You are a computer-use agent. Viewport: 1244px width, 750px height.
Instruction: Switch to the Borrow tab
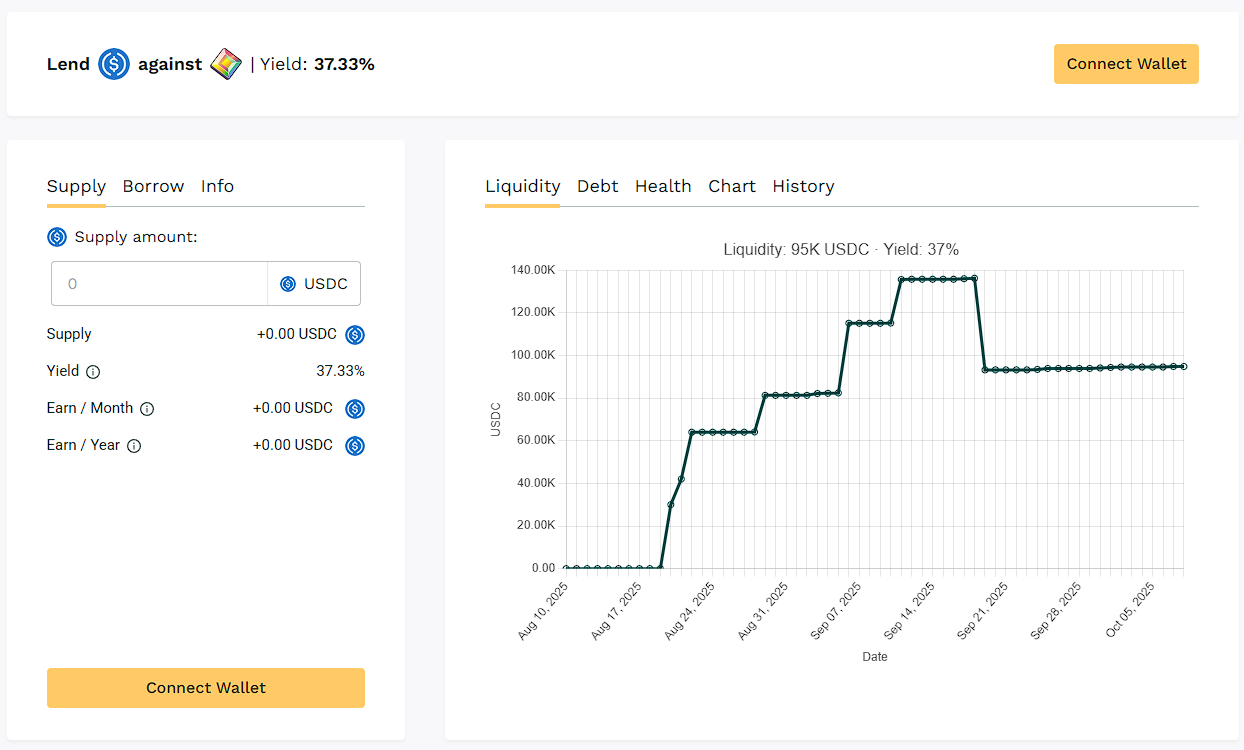tap(153, 186)
